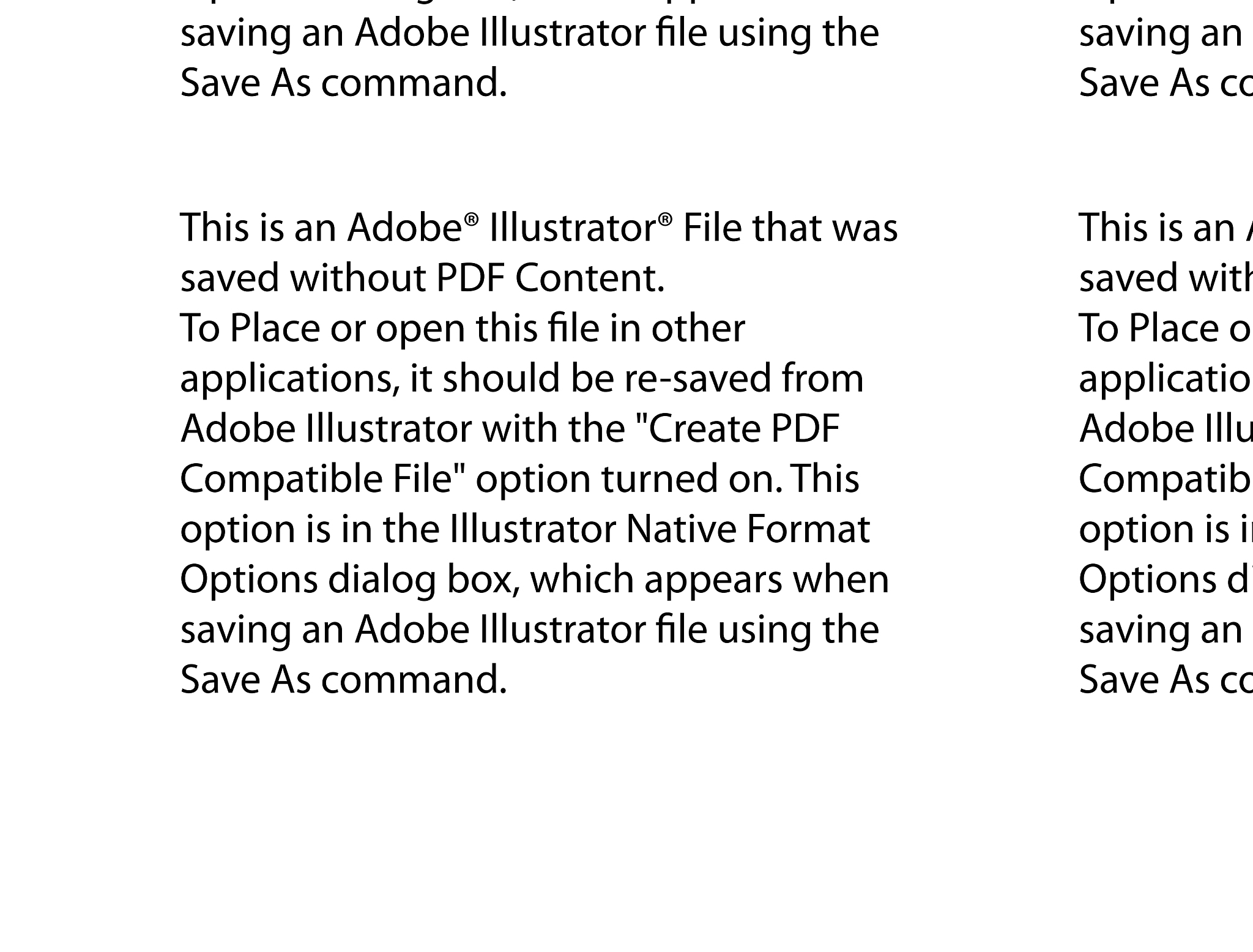Viewport: 1253px width, 952px height.
Task: Click the words "File that was"
Action: pos(790,228)
